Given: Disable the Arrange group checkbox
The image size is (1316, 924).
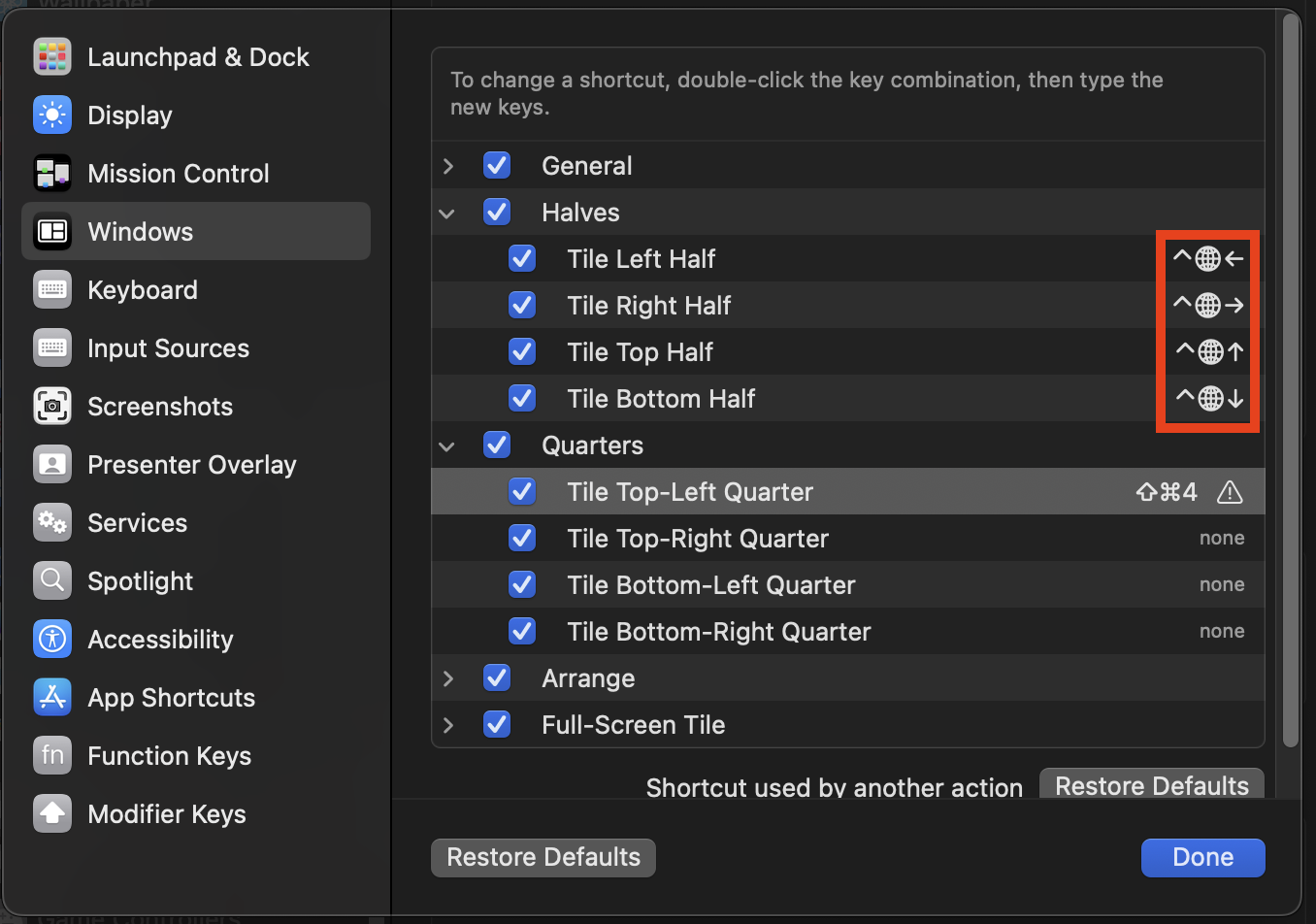Looking at the screenshot, I should tap(497, 678).
